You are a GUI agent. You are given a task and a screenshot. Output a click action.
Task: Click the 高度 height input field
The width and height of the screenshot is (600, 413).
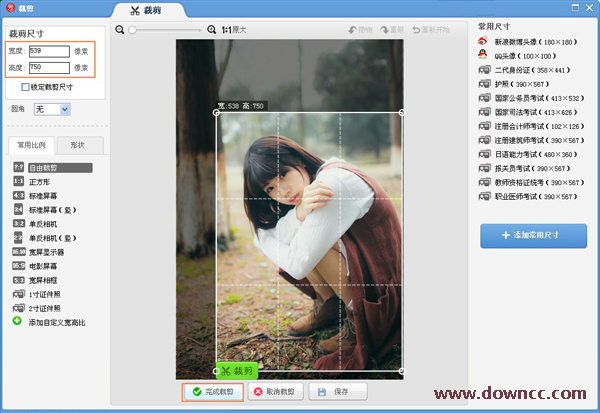(49, 67)
